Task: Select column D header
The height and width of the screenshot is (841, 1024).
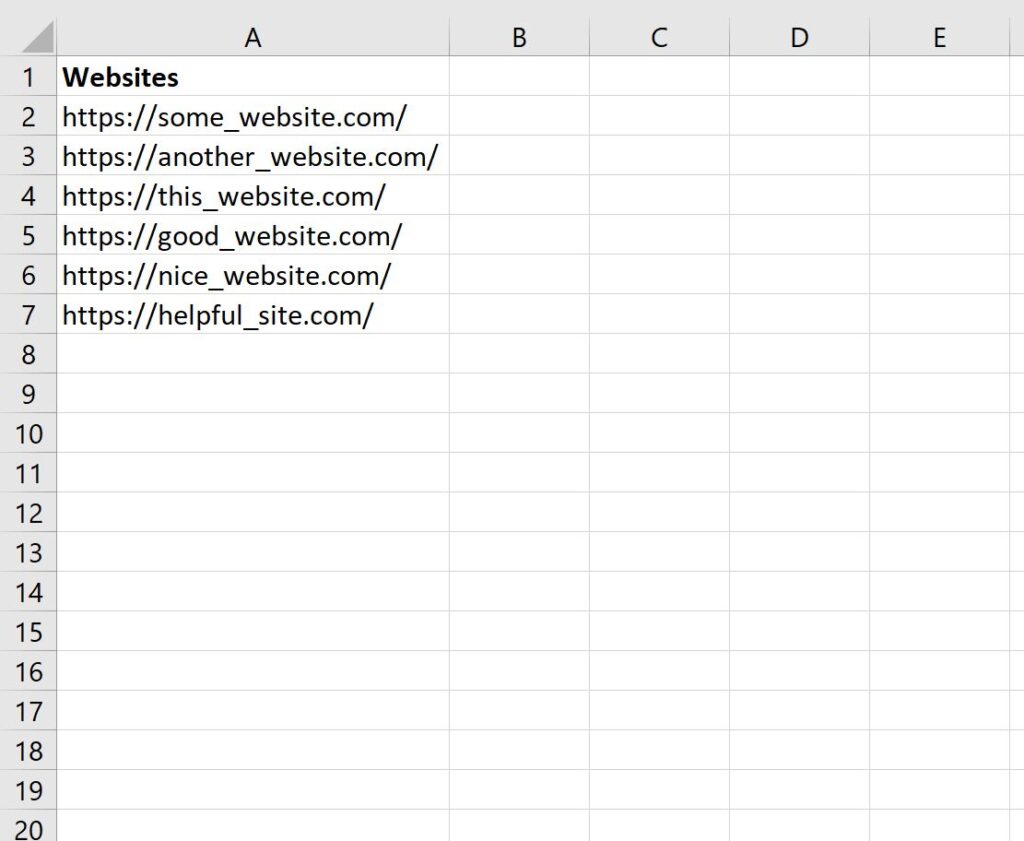Action: [x=799, y=36]
